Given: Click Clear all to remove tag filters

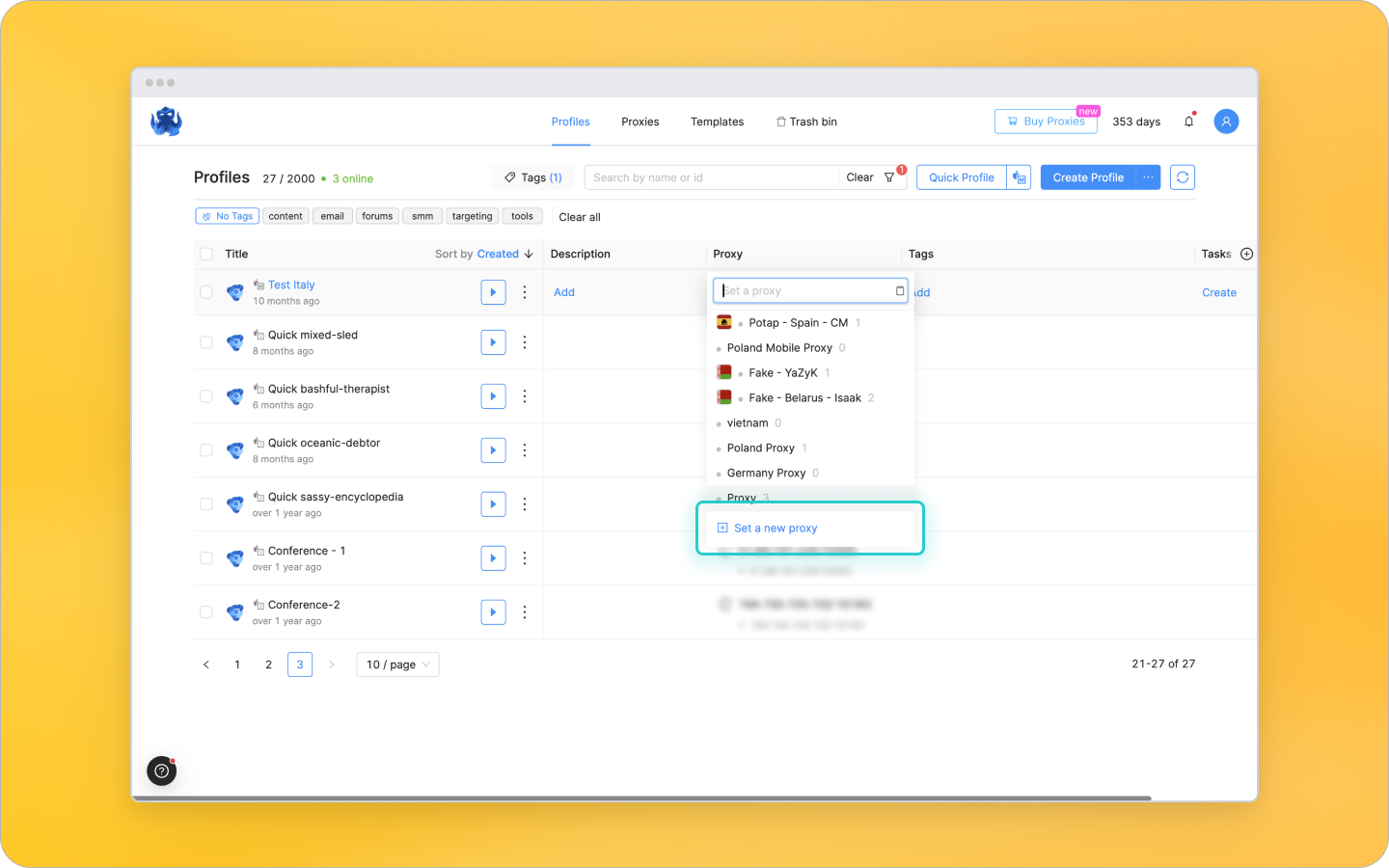Looking at the screenshot, I should click(x=579, y=216).
